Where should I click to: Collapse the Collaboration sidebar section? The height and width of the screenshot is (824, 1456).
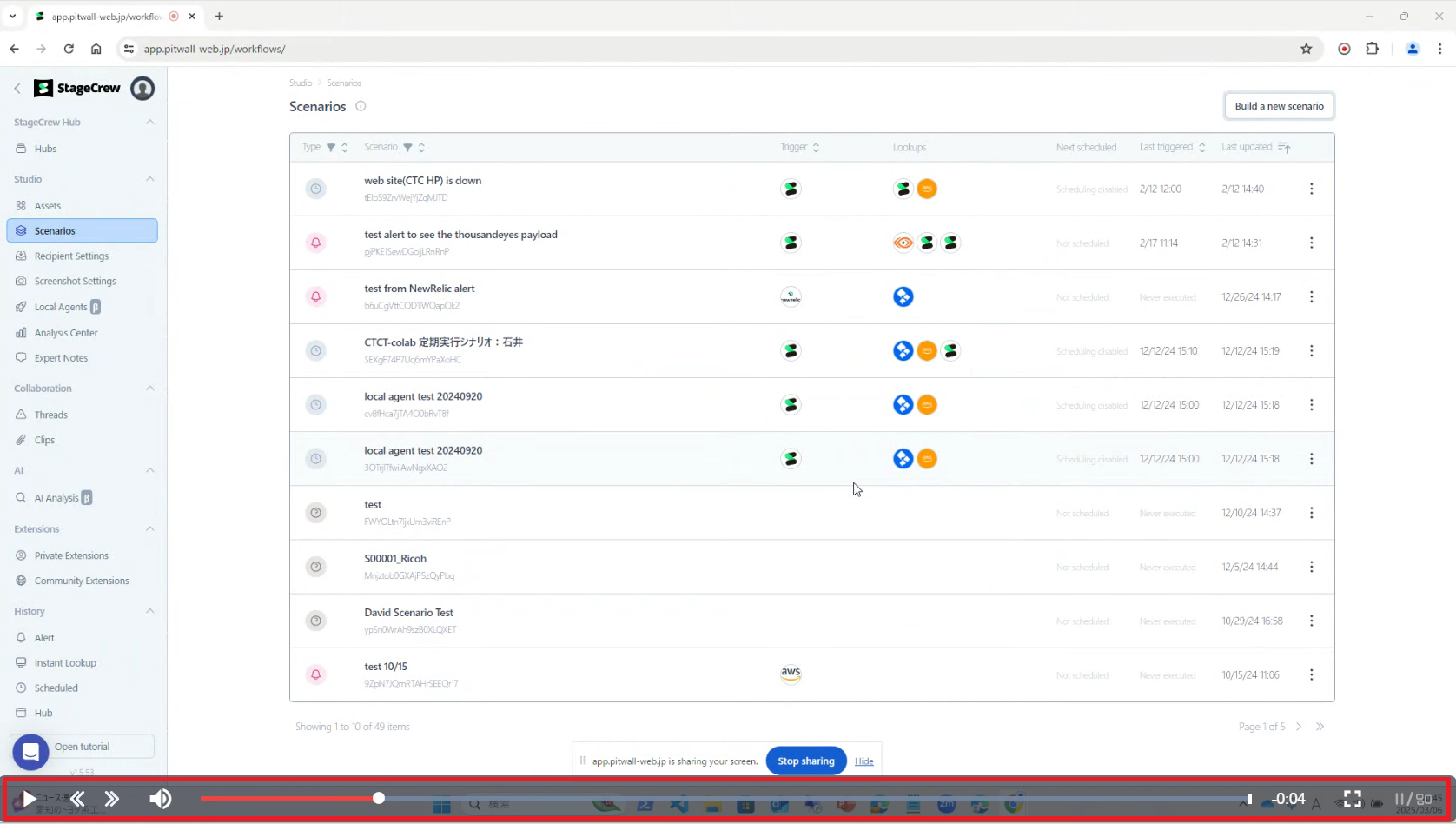click(149, 389)
